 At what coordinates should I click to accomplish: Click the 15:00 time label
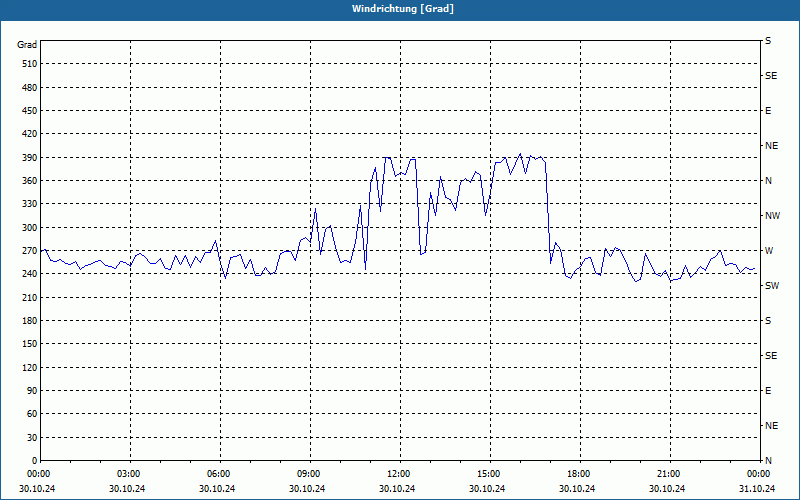click(x=488, y=474)
